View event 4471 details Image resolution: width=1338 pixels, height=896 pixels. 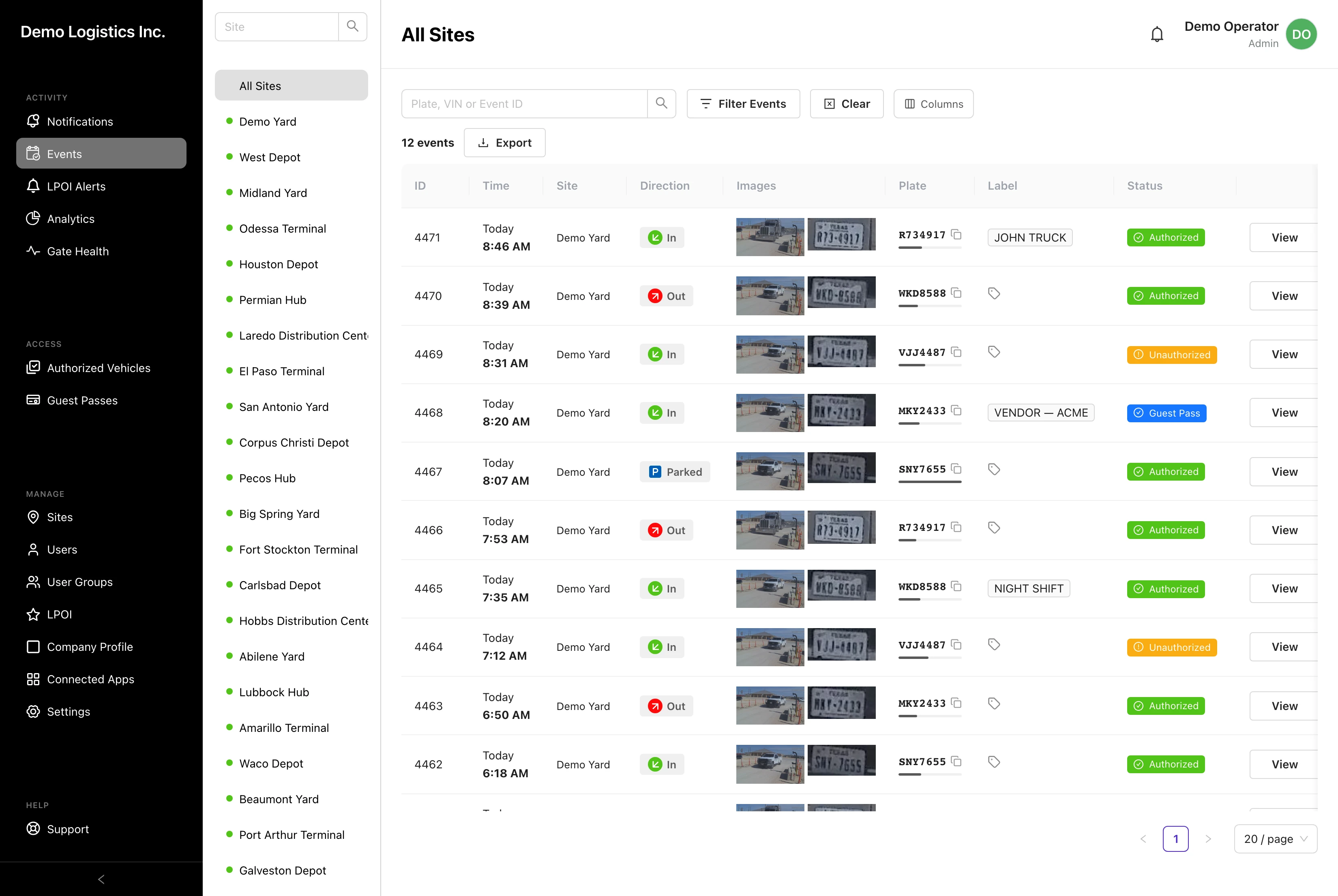click(1284, 237)
